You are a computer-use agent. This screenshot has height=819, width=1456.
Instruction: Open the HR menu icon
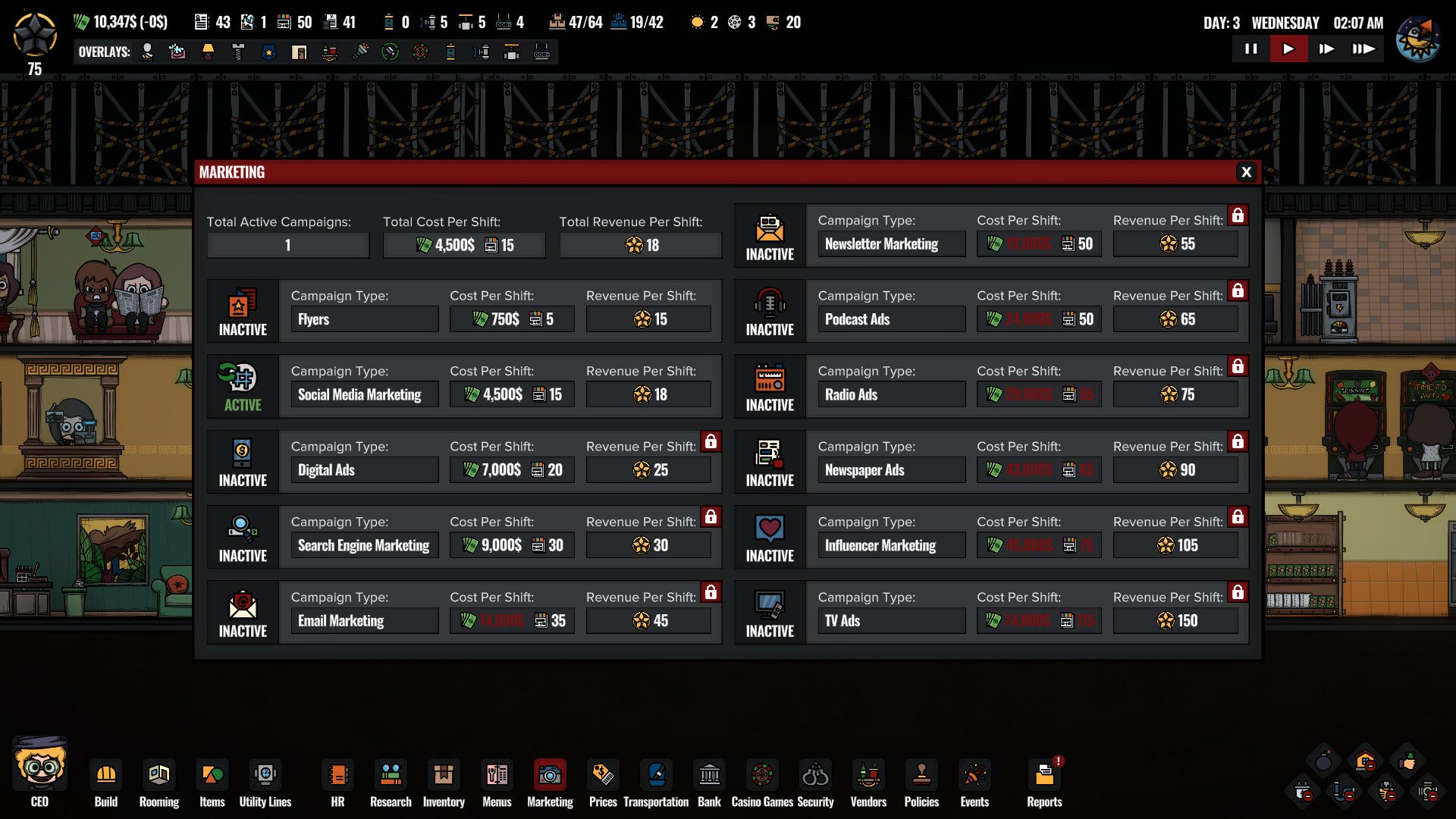click(337, 775)
